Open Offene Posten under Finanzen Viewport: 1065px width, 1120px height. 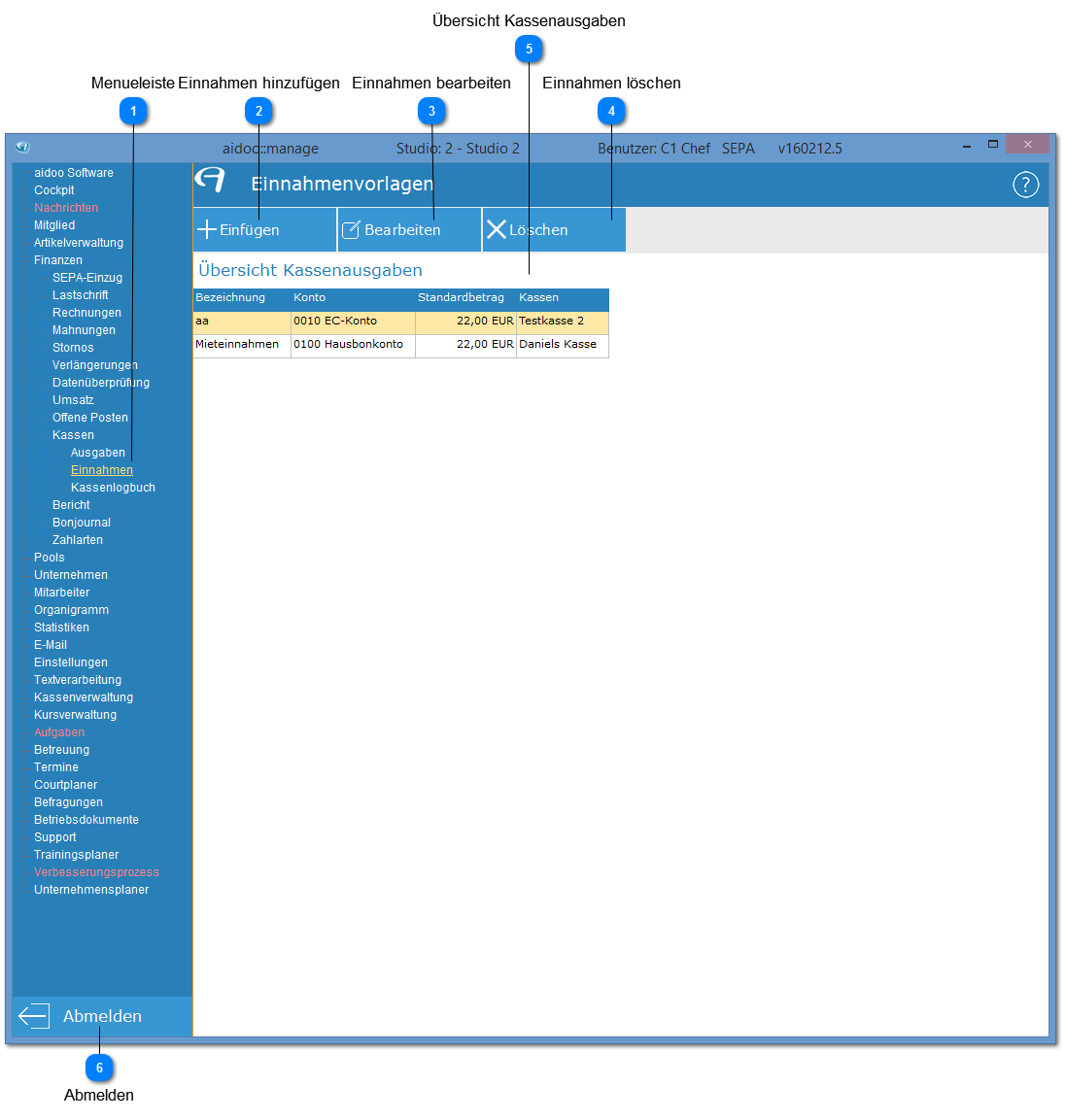click(90, 418)
